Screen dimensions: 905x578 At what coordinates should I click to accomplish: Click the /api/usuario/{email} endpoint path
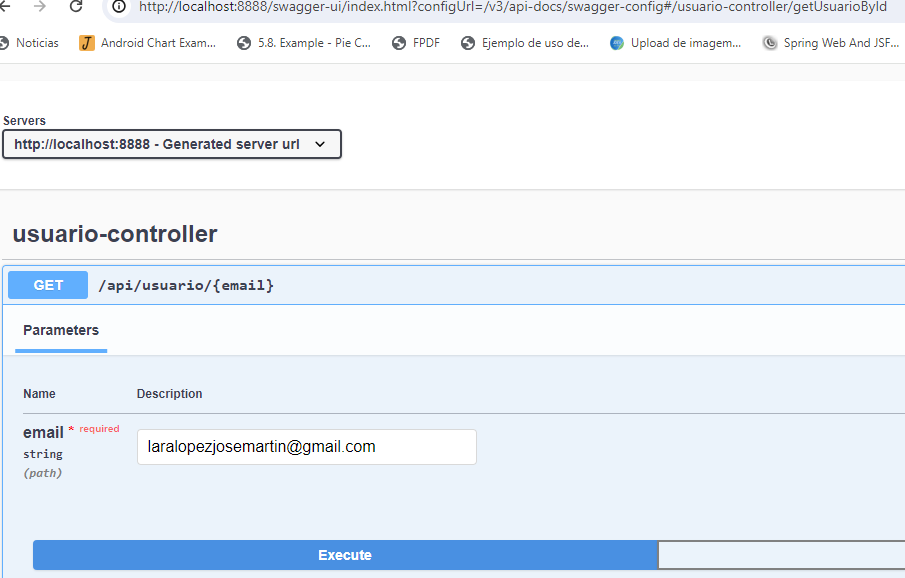[186, 286]
